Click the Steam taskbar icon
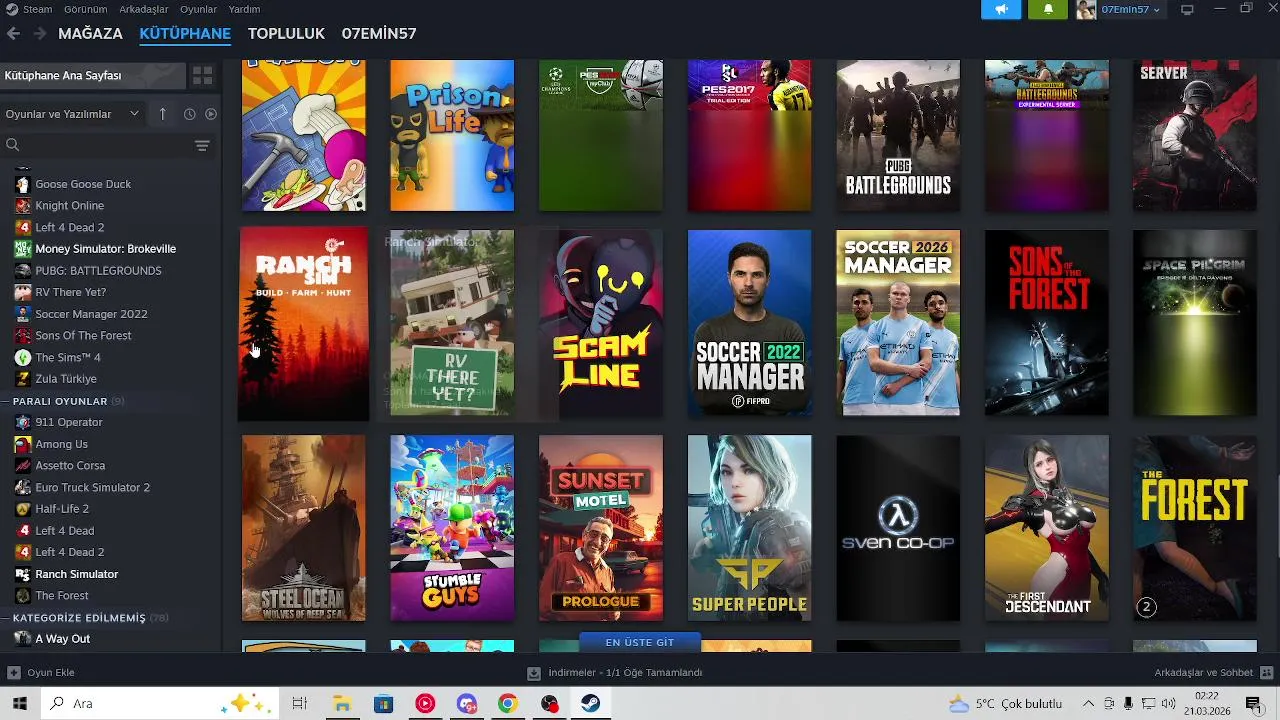1280x720 pixels. click(590, 703)
